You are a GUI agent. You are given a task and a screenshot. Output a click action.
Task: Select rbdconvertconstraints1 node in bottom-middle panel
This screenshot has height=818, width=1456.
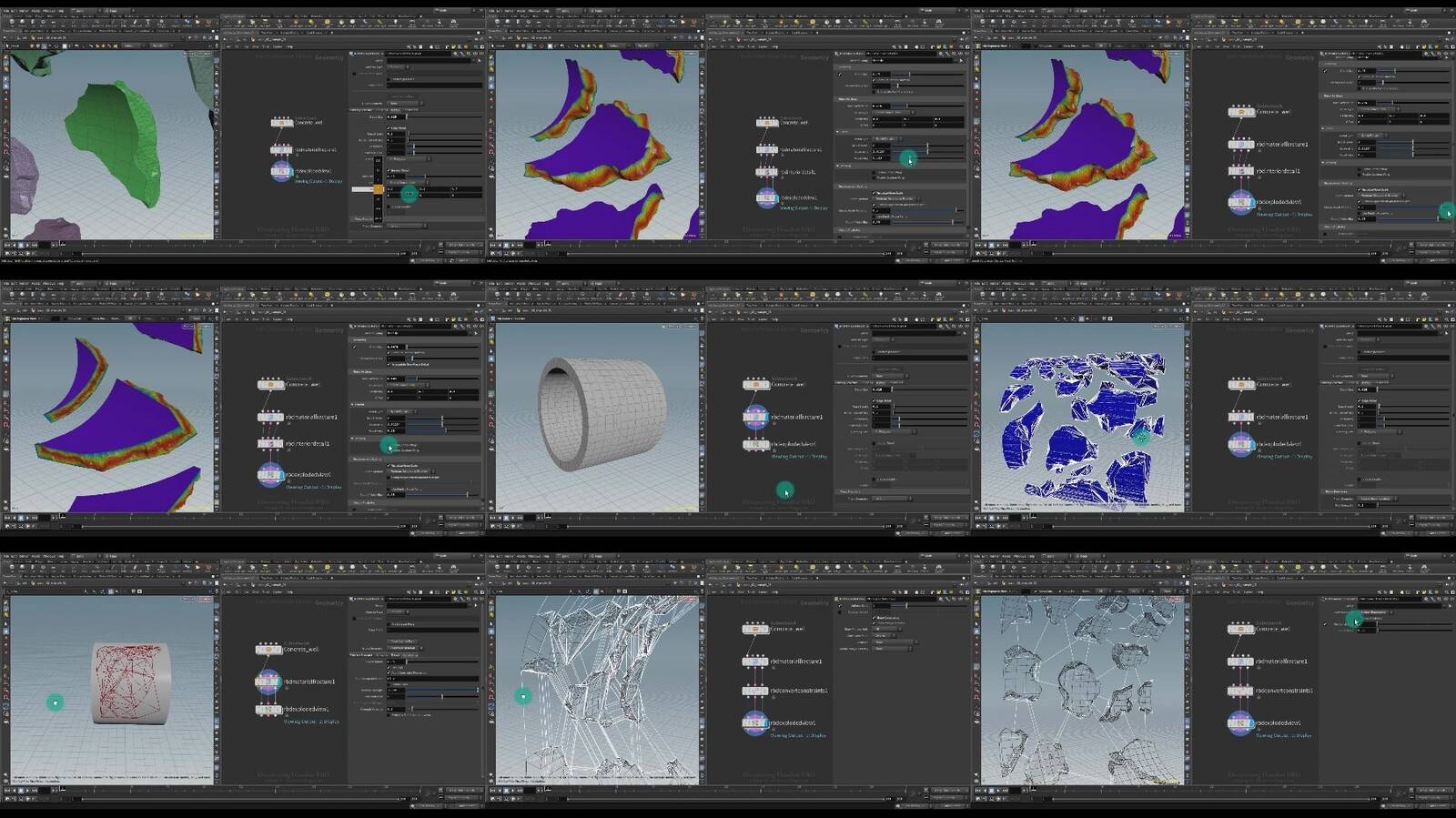pos(755,691)
